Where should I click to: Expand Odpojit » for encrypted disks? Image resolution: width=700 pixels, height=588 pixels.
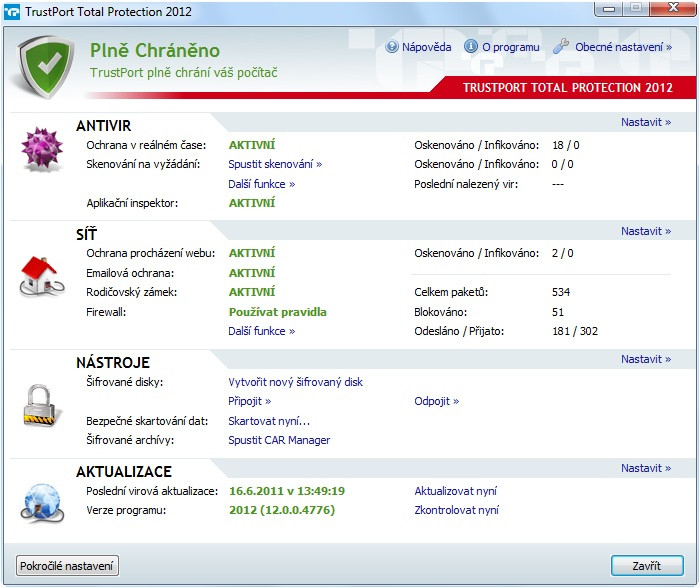(437, 401)
